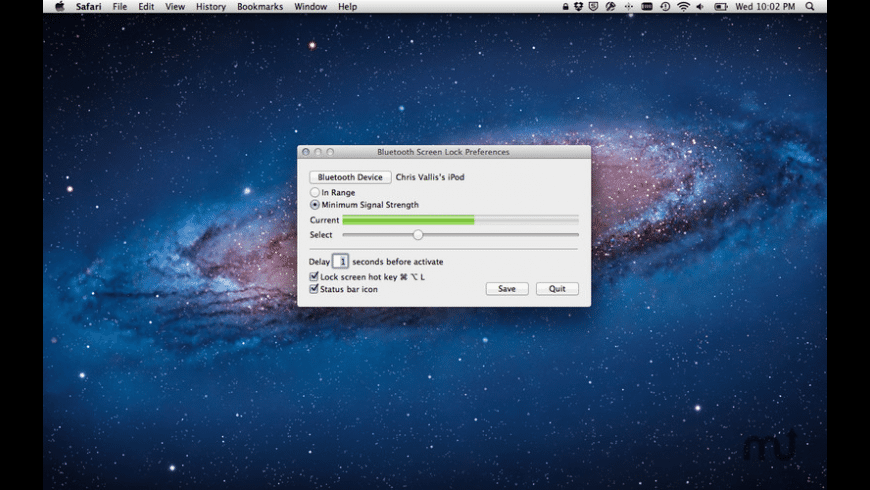Close the Bluetooth Screen Lock Preferences window
Image resolution: width=870 pixels, height=490 pixels.
pyautogui.click(x=306, y=151)
